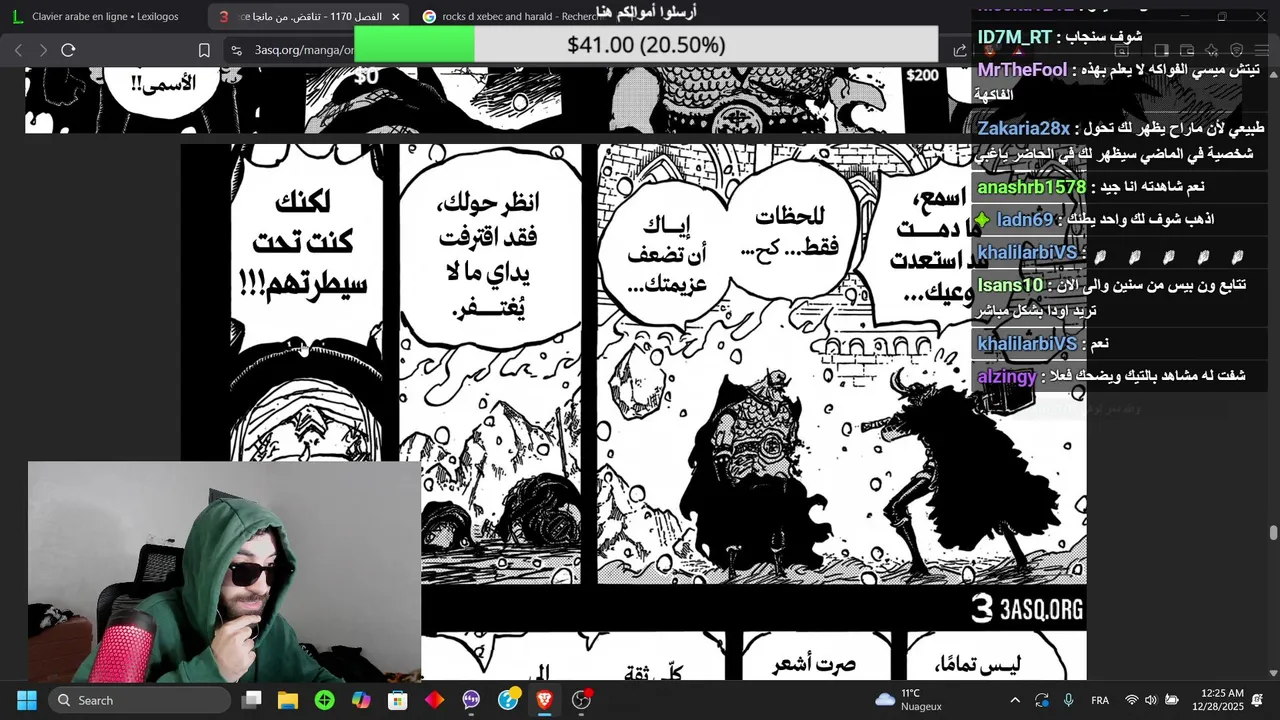Screen dimensions: 1280x720
Task: Click the taskbar Search box
Action: click(139, 700)
